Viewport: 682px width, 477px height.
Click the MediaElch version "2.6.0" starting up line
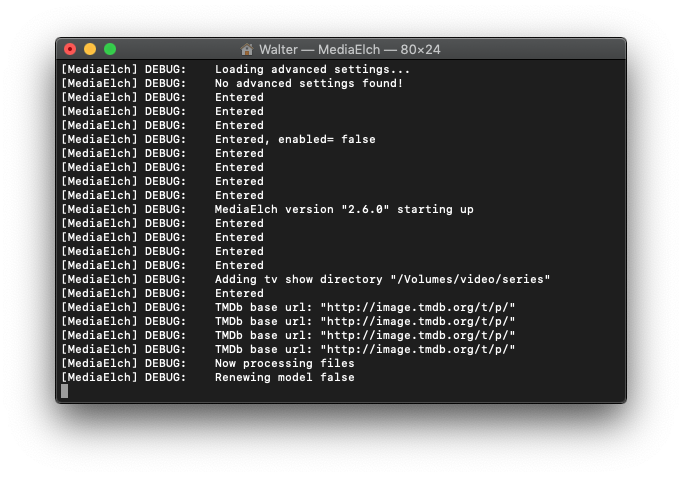344,210
